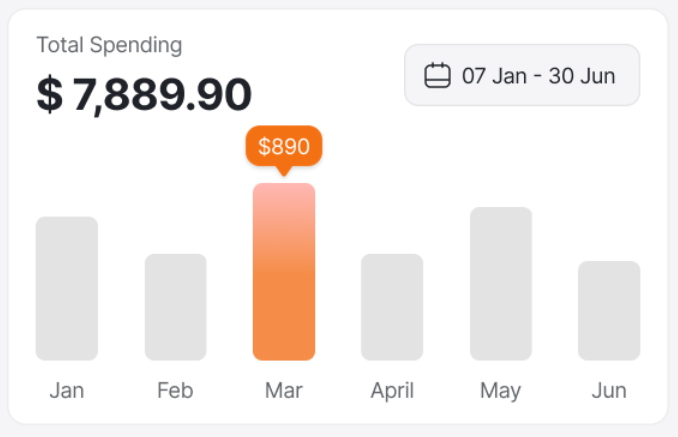Click the "Jun" month axis label
This screenshot has width=678, height=437.
pyautogui.click(x=609, y=390)
